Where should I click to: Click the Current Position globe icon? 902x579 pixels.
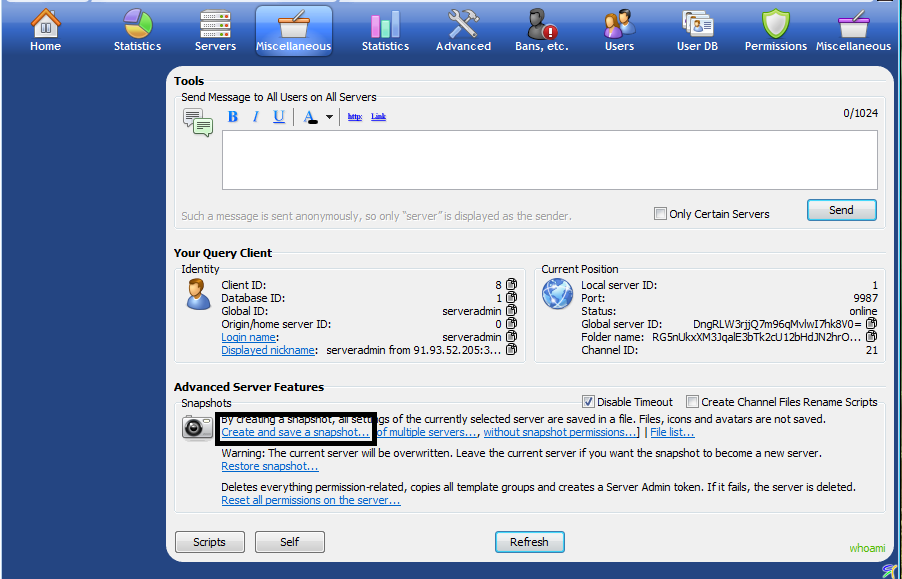(557, 294)
